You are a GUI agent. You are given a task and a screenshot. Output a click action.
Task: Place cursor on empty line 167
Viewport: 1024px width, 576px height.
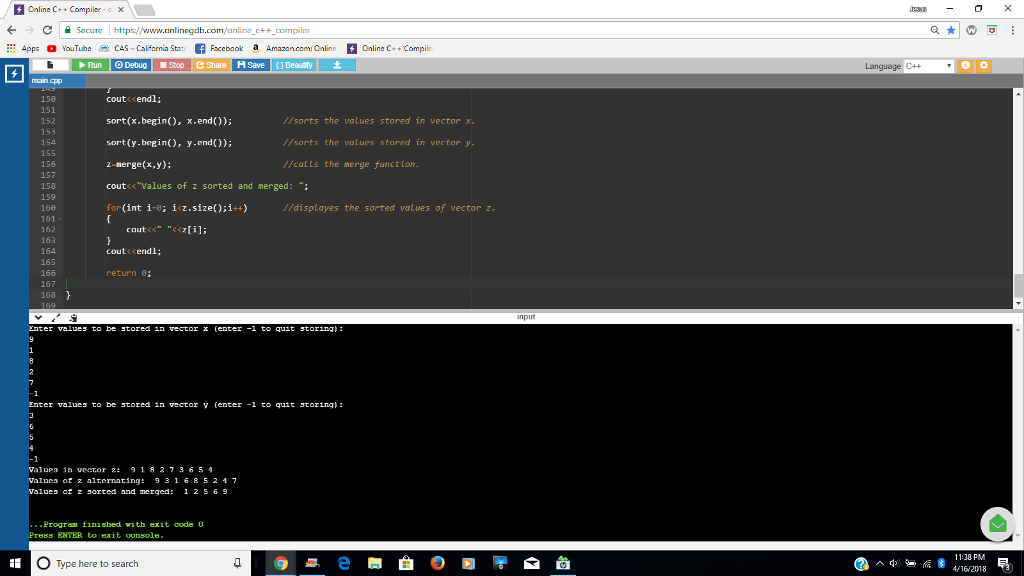coord(539,284)
